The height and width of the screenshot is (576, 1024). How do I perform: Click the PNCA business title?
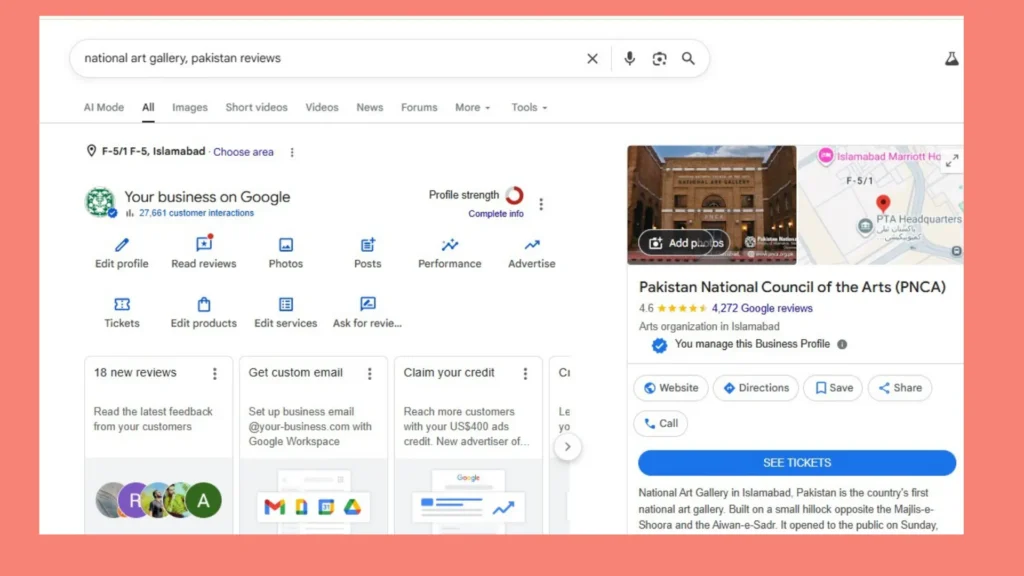click(x=792, y=287)
